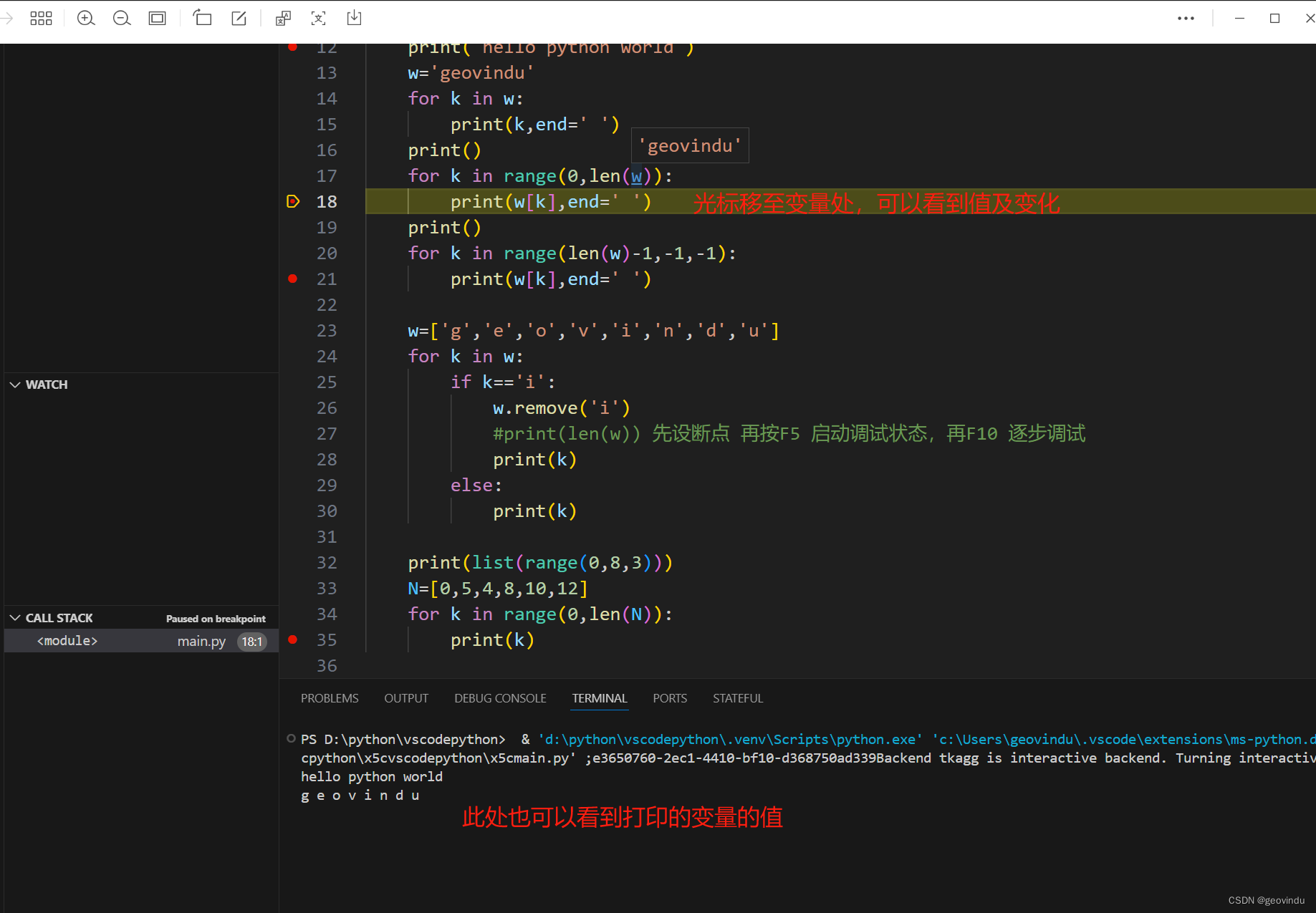The height and width of the screenshot is (913, 1316).
Task: Click underlined variable w on line 17
Action: (637, 176)
